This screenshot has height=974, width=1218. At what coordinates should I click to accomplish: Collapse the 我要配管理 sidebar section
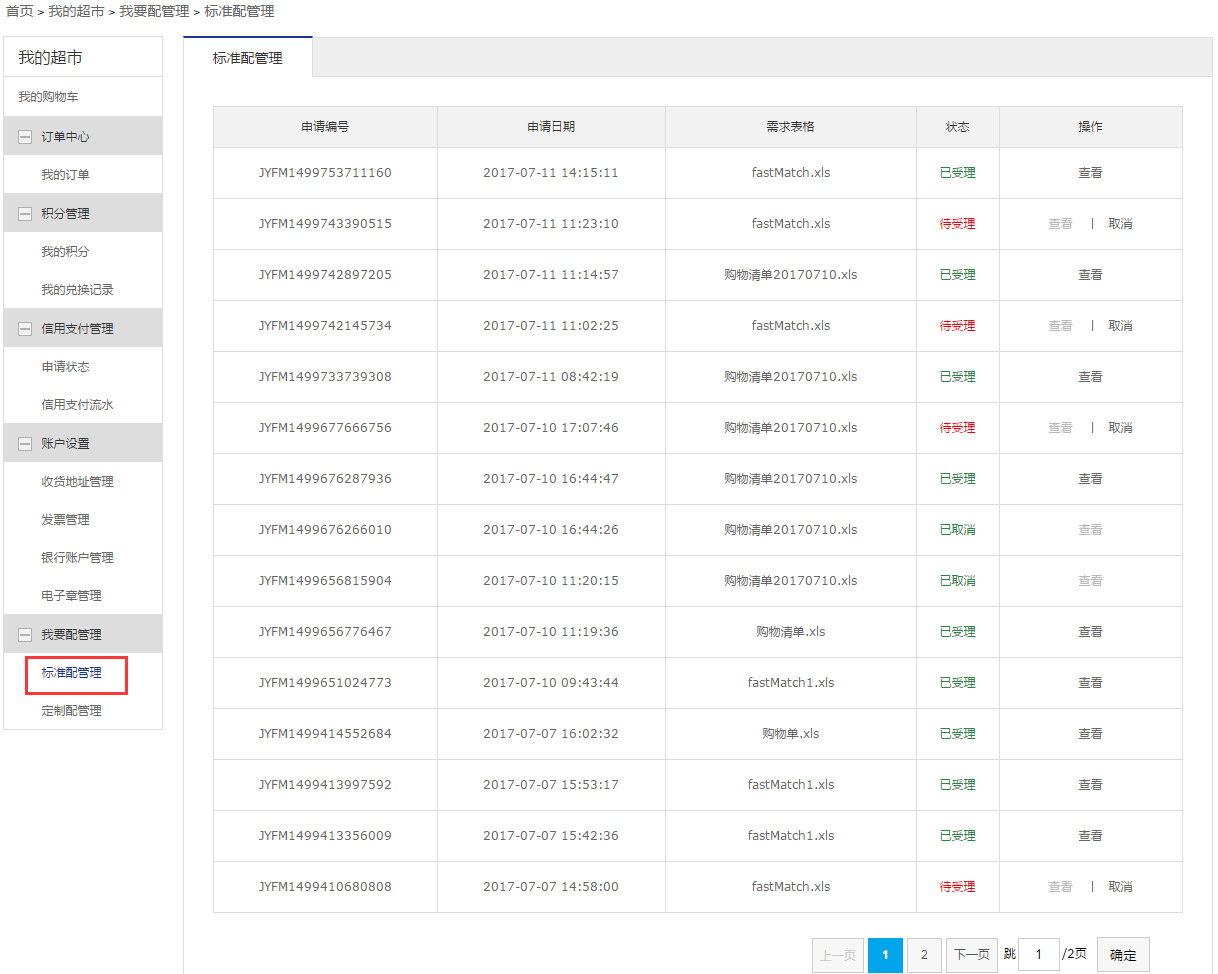point(25,635)
